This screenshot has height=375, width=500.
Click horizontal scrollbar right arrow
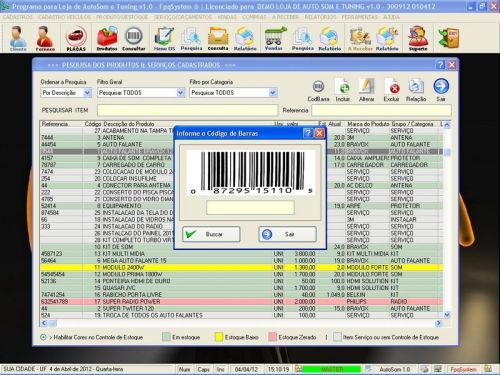pyautogui.click(x=439, y=323)
